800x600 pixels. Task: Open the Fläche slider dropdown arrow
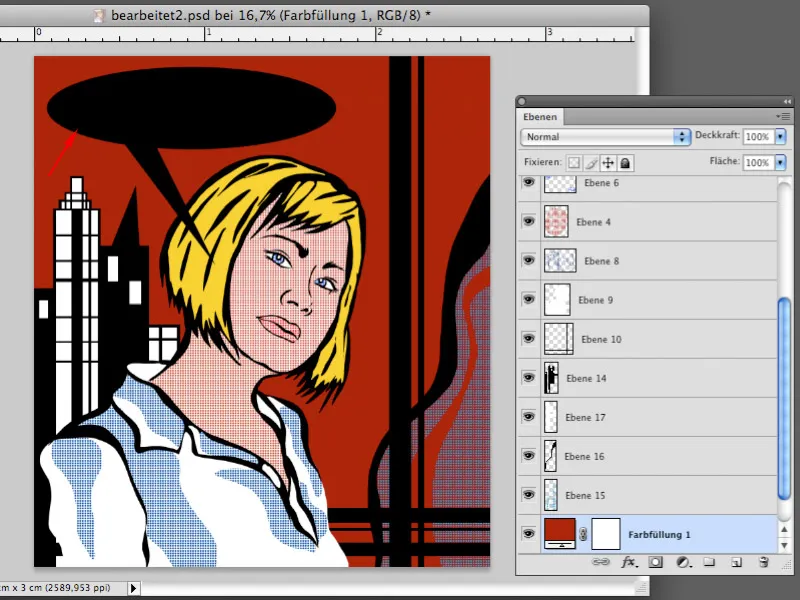(780, 163)
